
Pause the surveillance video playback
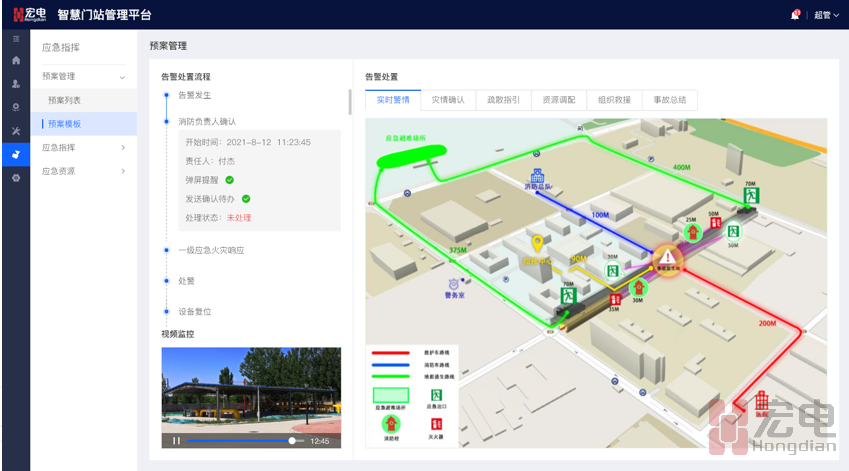click(x=177, y=440)
